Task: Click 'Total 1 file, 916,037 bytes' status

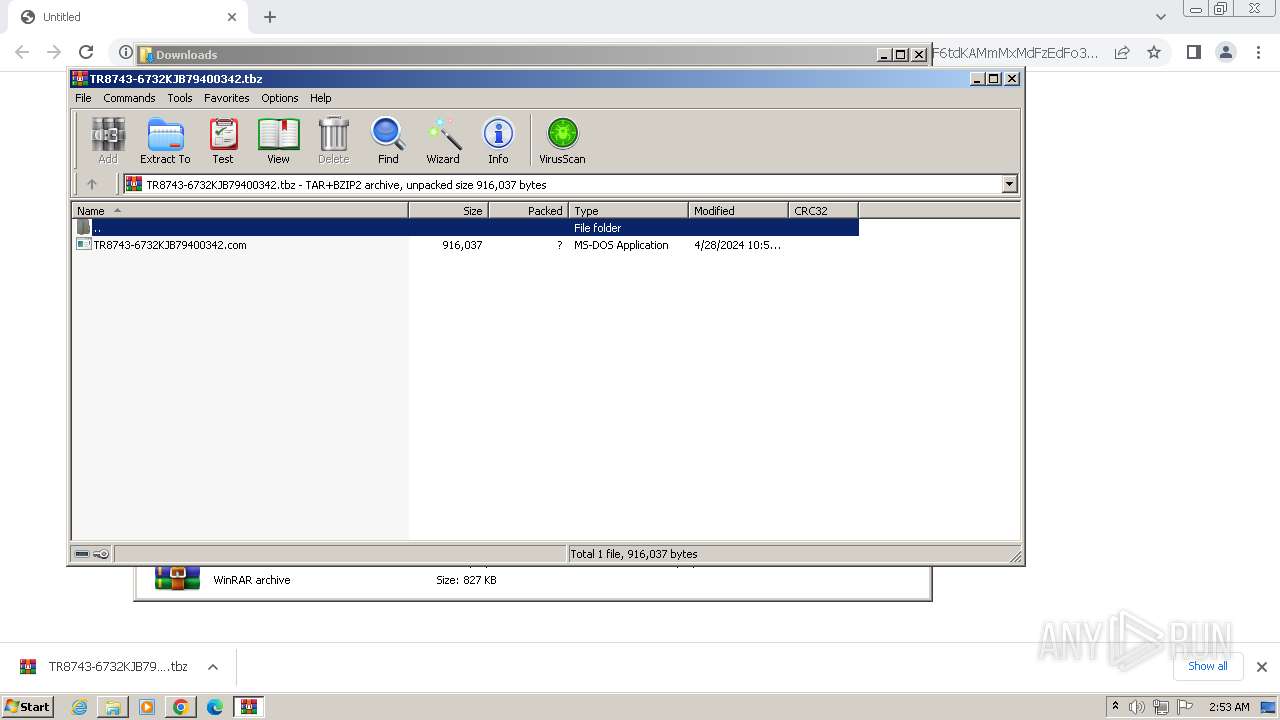Action: 634,553
